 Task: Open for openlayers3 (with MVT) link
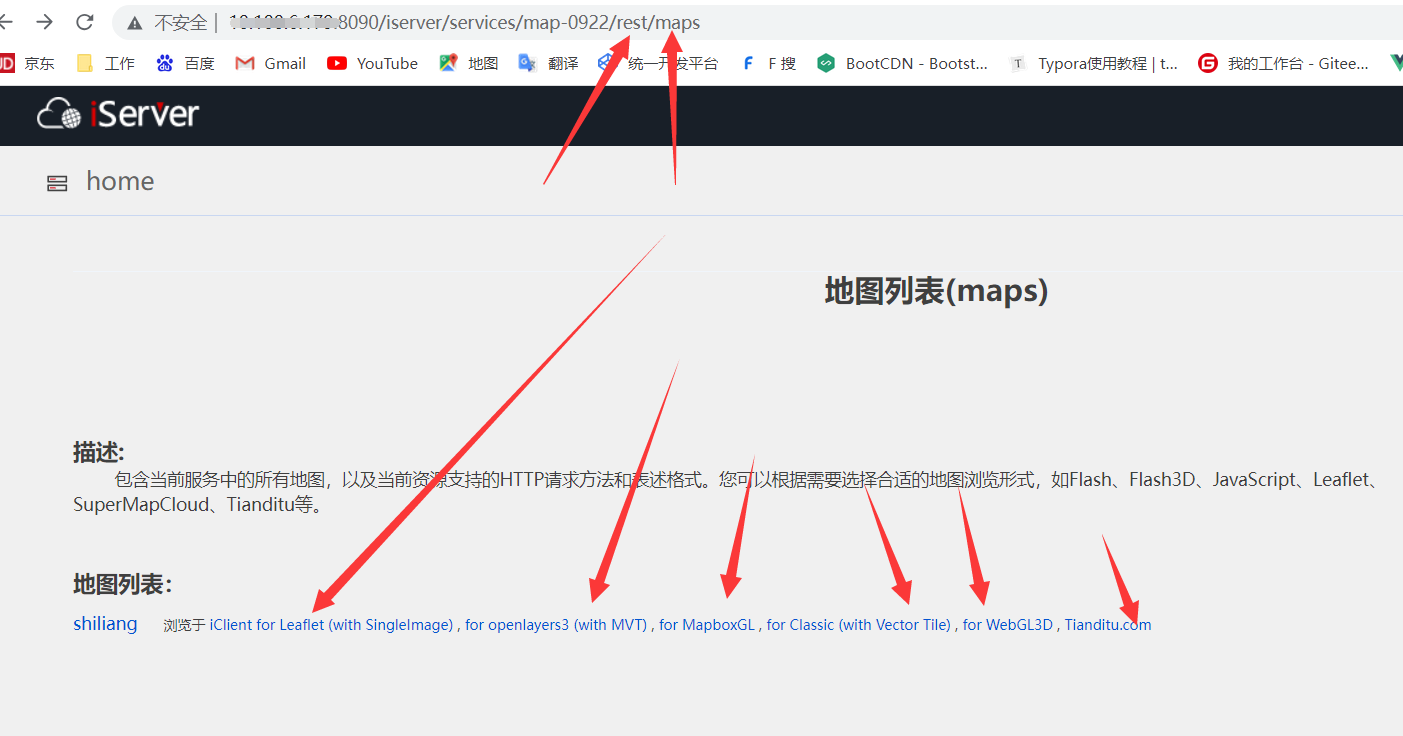[x=556, y=625]
